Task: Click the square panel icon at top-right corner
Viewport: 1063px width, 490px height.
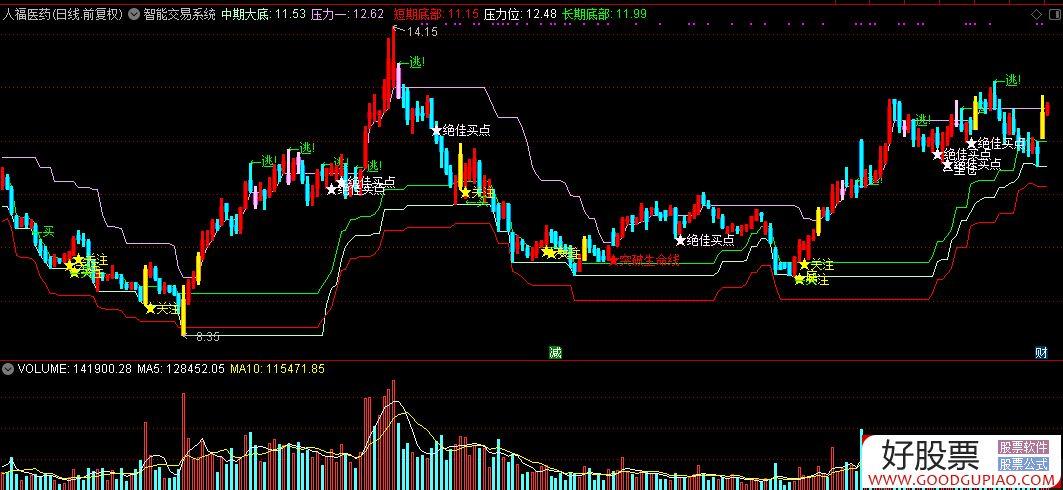Action: 1054,14
